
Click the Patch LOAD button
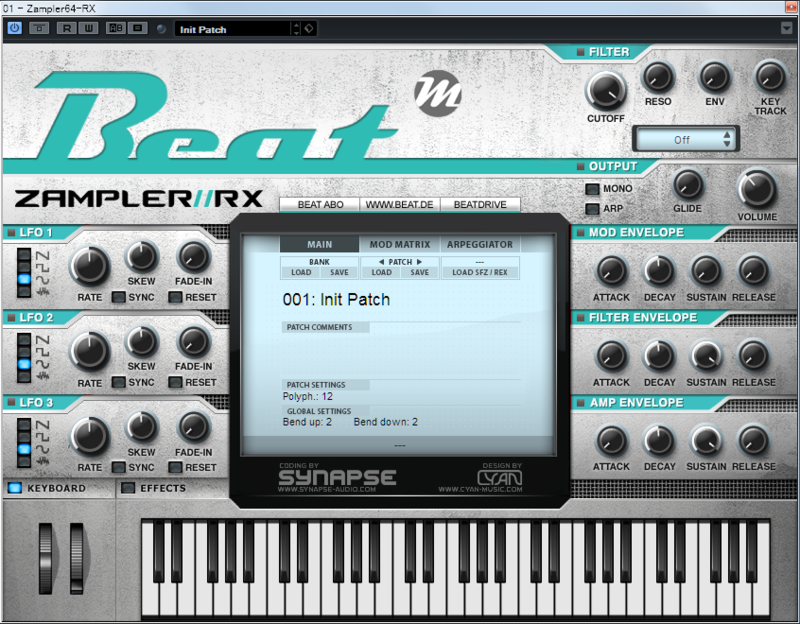coord(381,272)
